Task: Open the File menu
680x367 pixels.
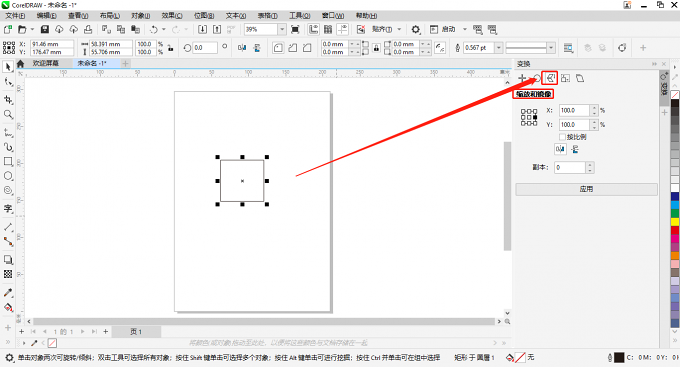Action: (15, 16)
